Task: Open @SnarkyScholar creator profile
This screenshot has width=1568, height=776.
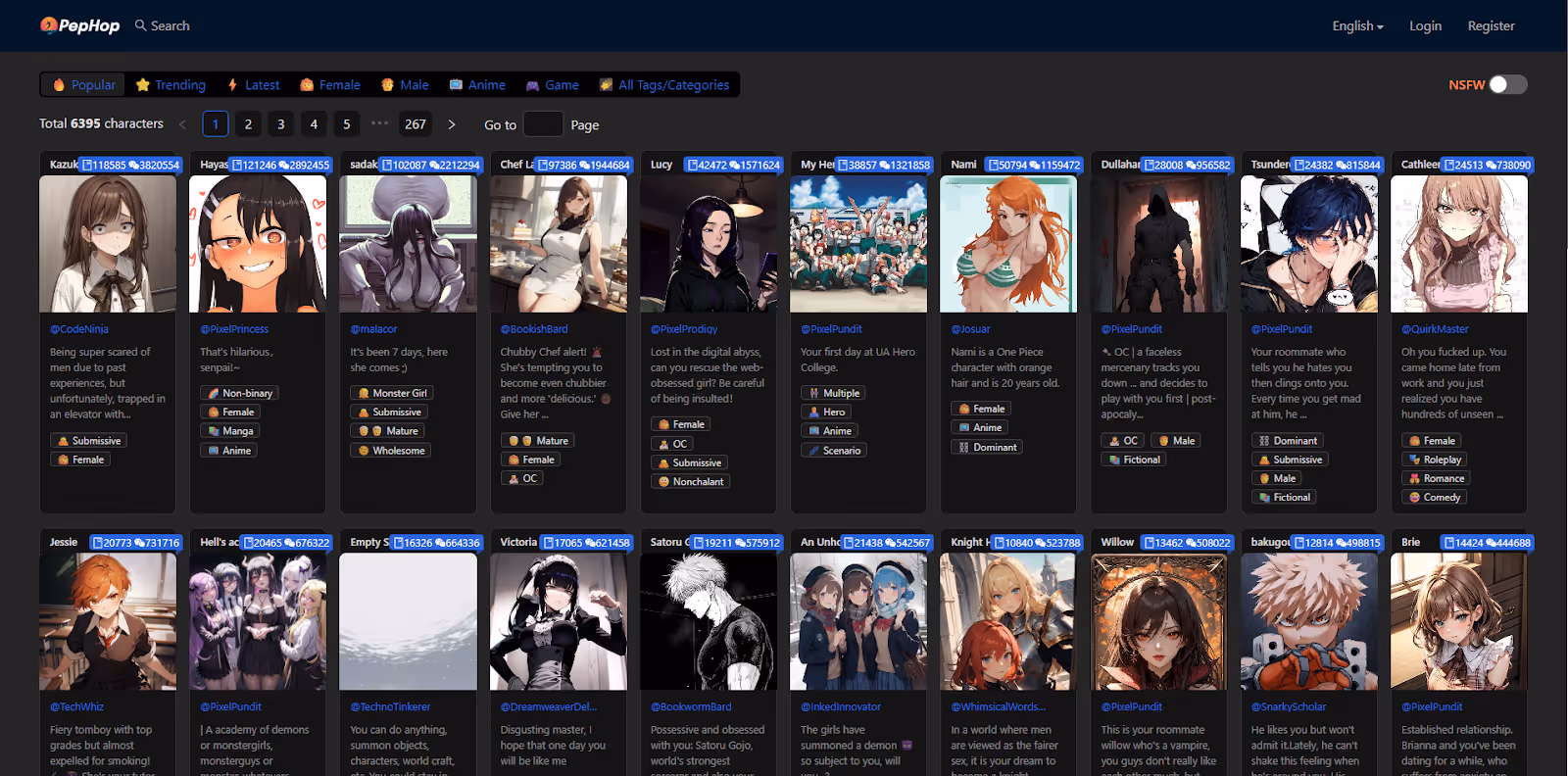Action: [1289, 707]
